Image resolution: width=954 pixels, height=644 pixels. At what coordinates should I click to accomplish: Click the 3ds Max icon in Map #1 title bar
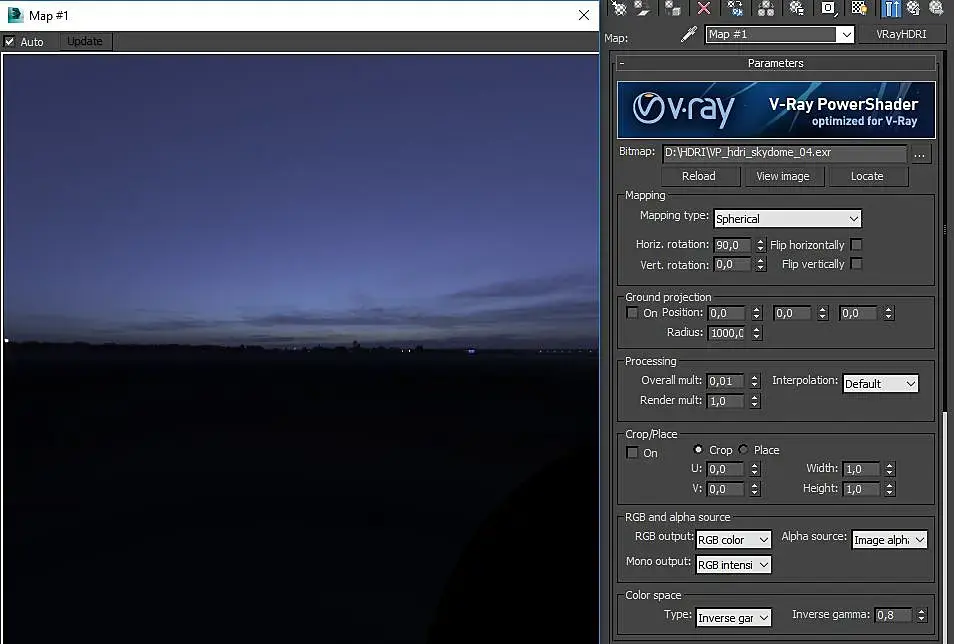click(x=15, y=15)
